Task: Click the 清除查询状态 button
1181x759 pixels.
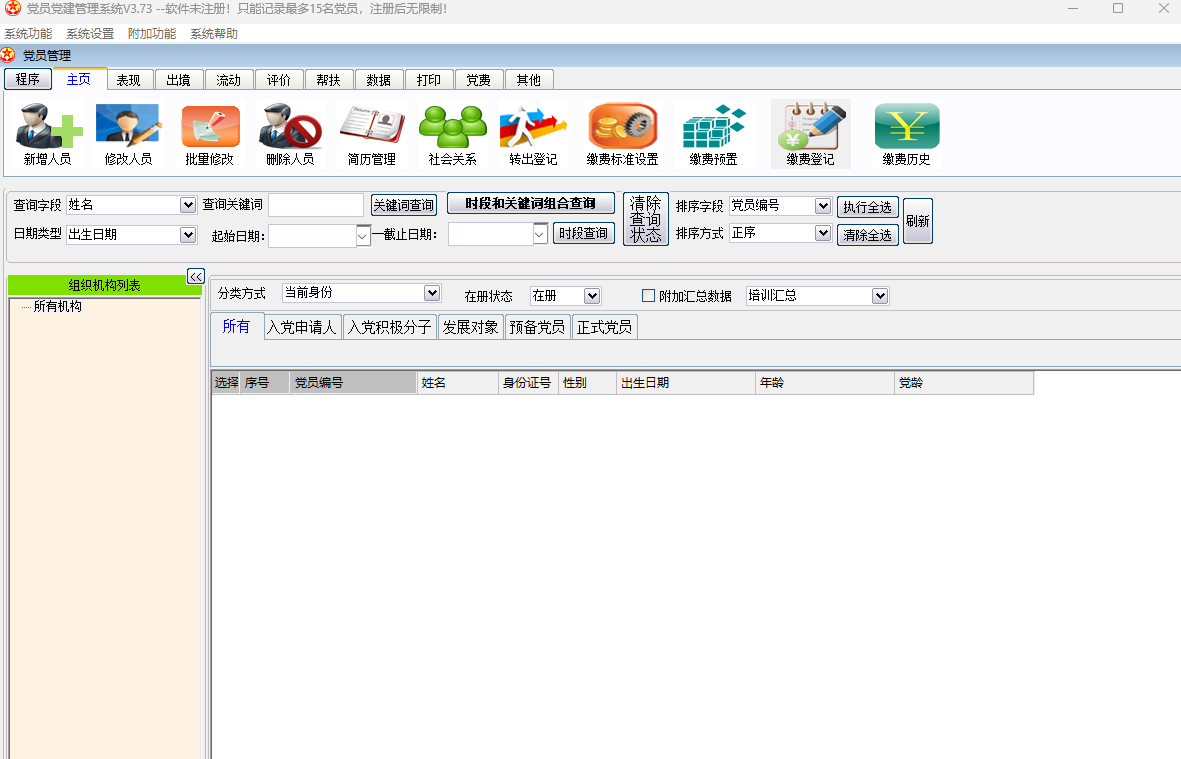Action: click(x=645, y=219)
